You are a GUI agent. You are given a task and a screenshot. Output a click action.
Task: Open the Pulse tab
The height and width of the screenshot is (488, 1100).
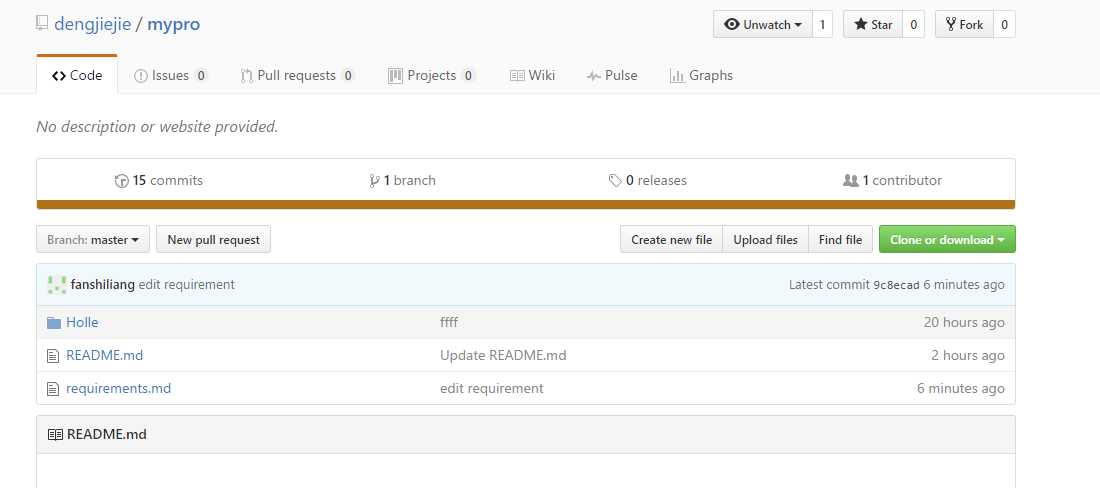612,75
